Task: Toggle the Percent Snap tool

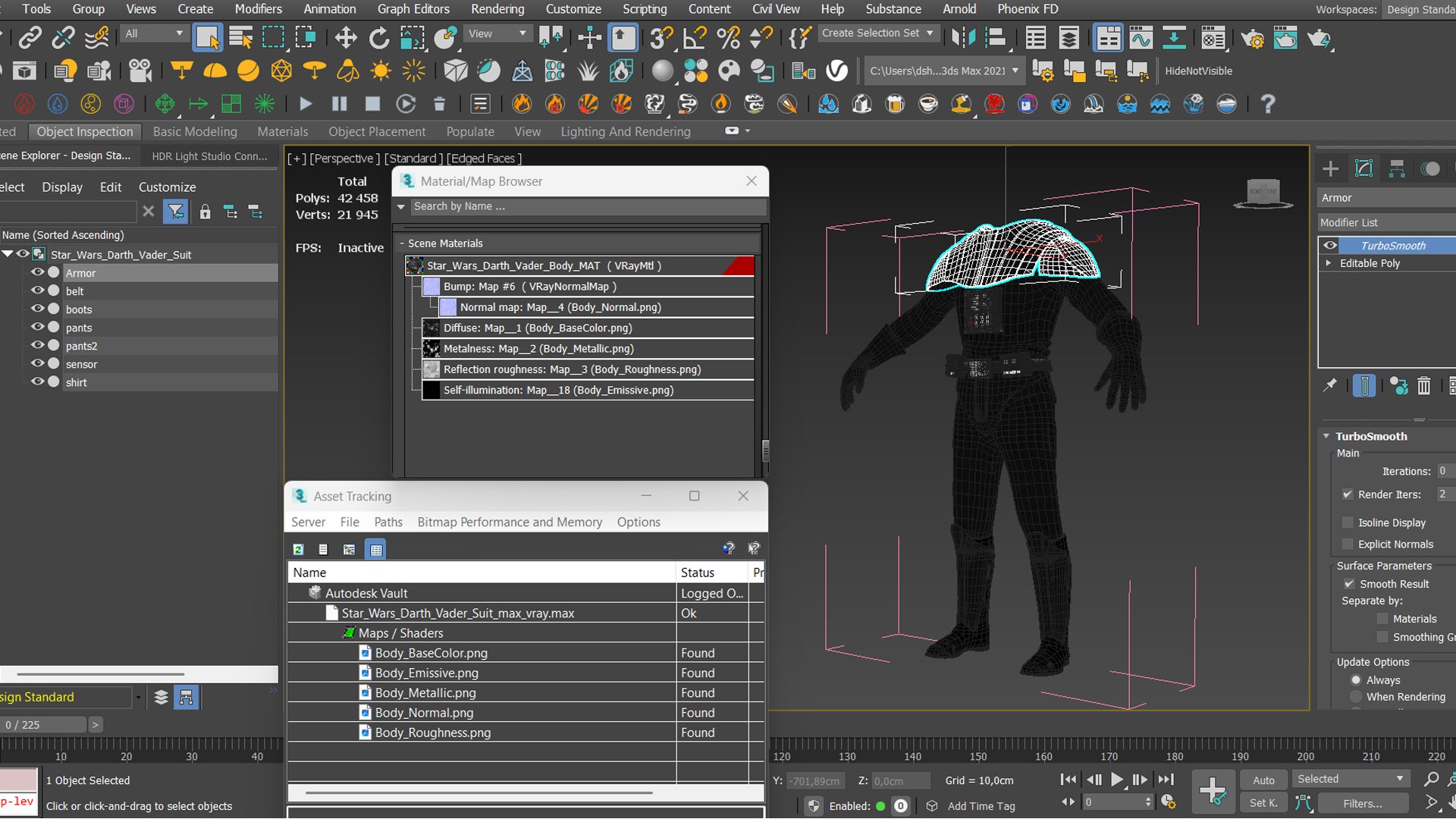Action: tap(728, 37)
